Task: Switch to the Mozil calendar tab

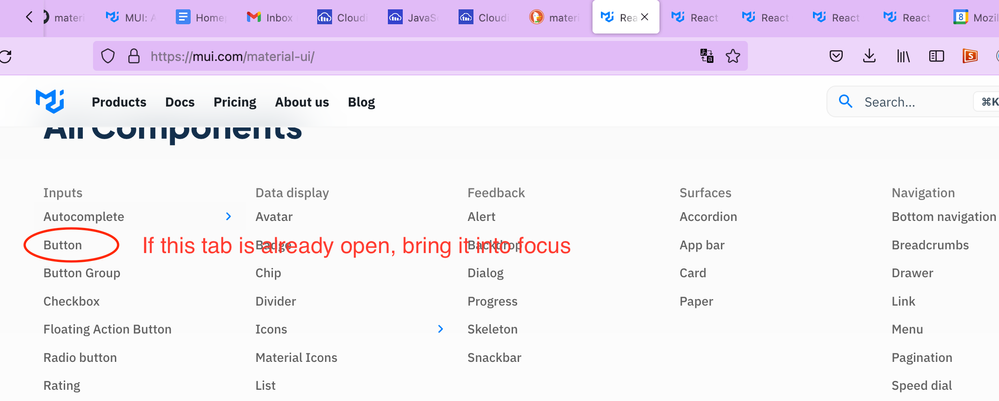Action: point(977,17)
